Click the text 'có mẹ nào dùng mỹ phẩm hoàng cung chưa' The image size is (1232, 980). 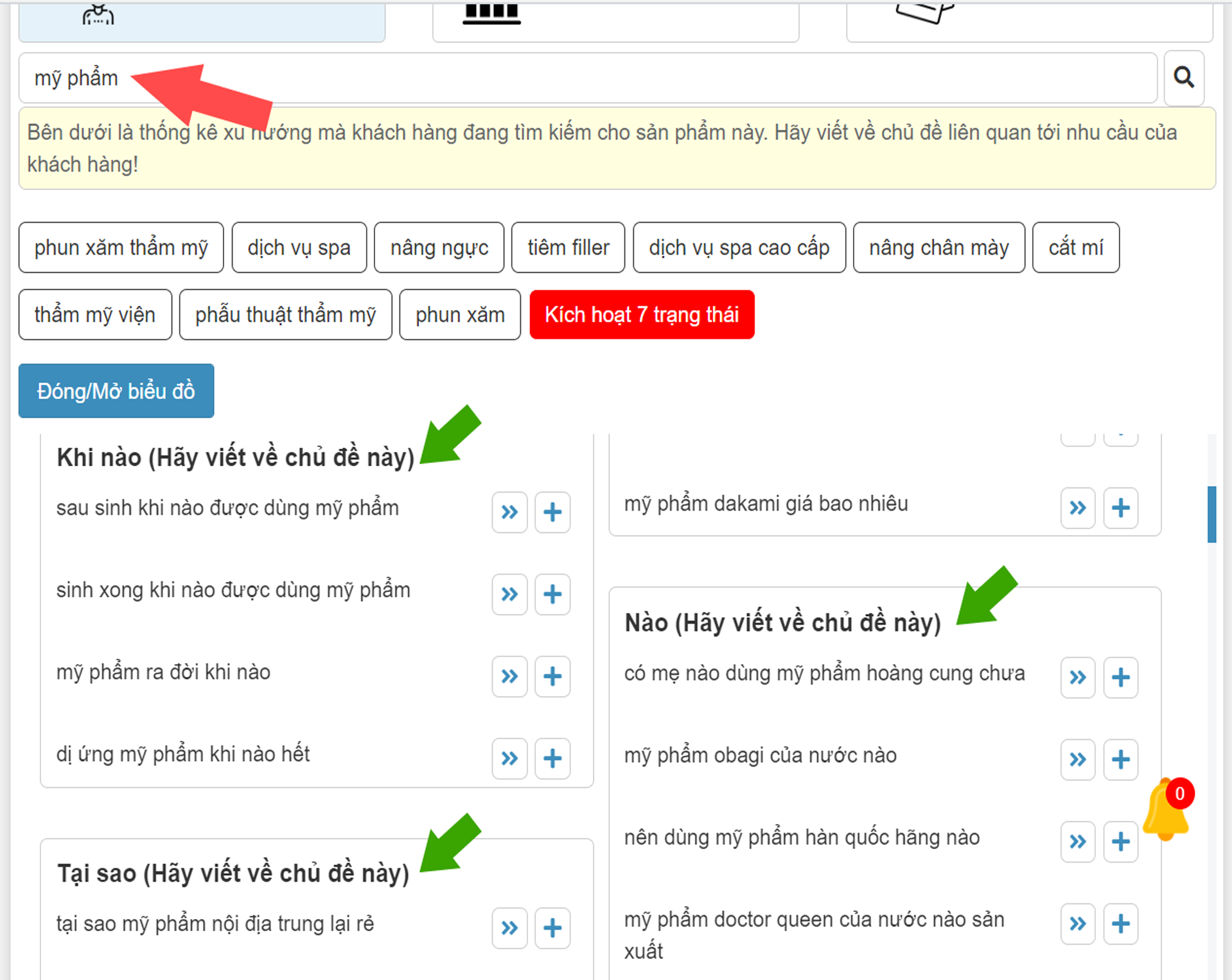[x=825, y=674]
